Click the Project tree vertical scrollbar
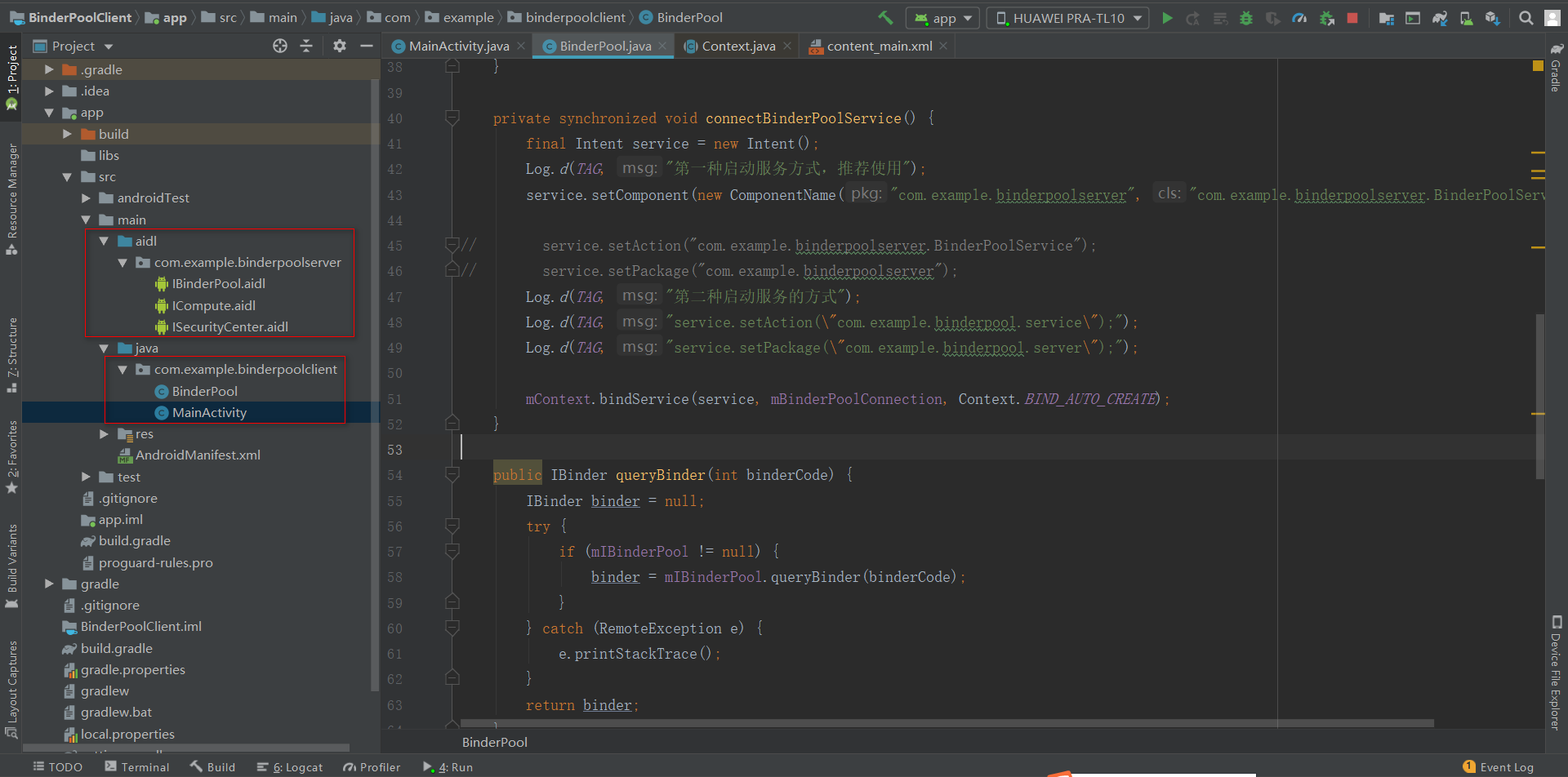 coord(375,384)
